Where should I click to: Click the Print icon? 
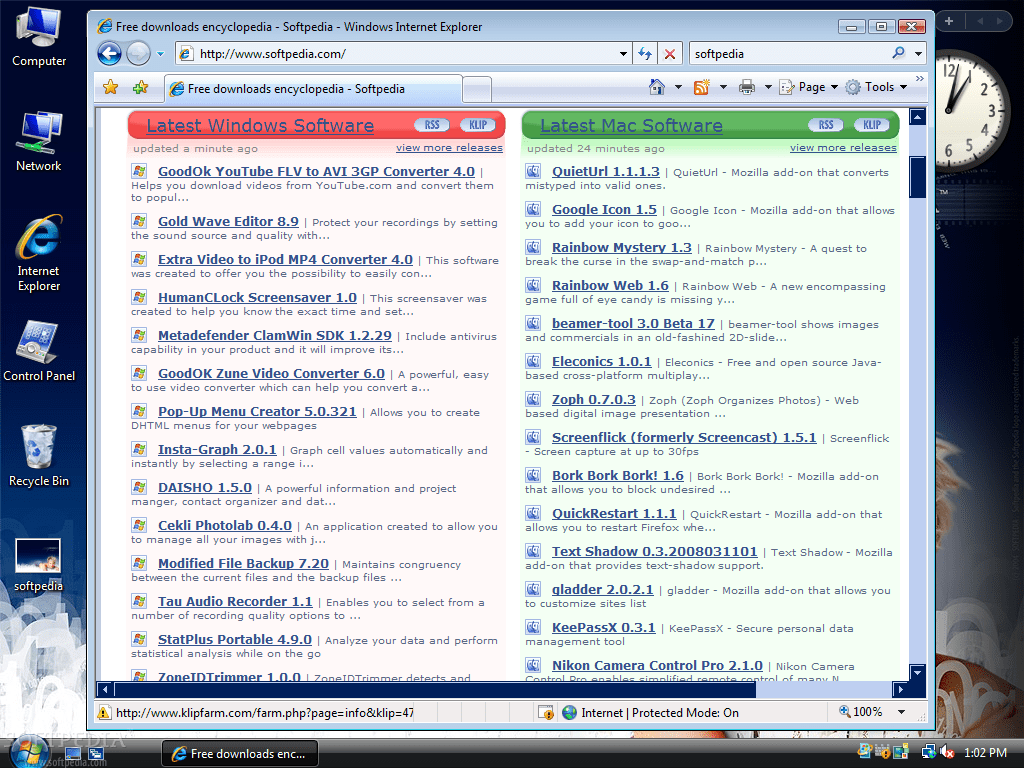click(x=747, y=87)
